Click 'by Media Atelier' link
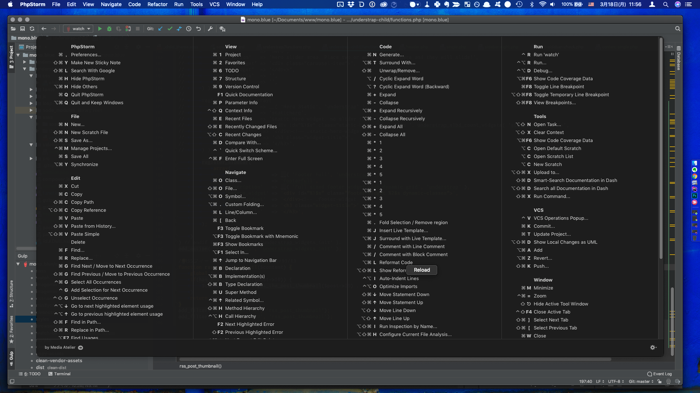This screenshot has height=393, width=700. point(60,347)
